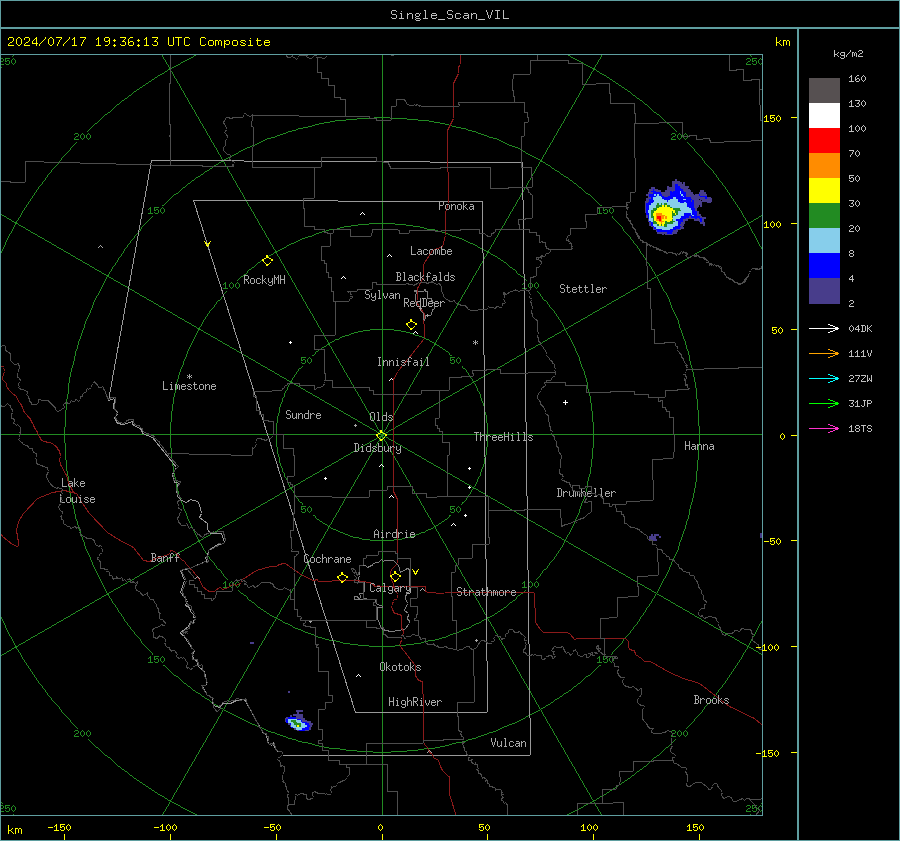
Task: Select the red 70-100 kg/m2 color swatch
Action: (824, 141)
